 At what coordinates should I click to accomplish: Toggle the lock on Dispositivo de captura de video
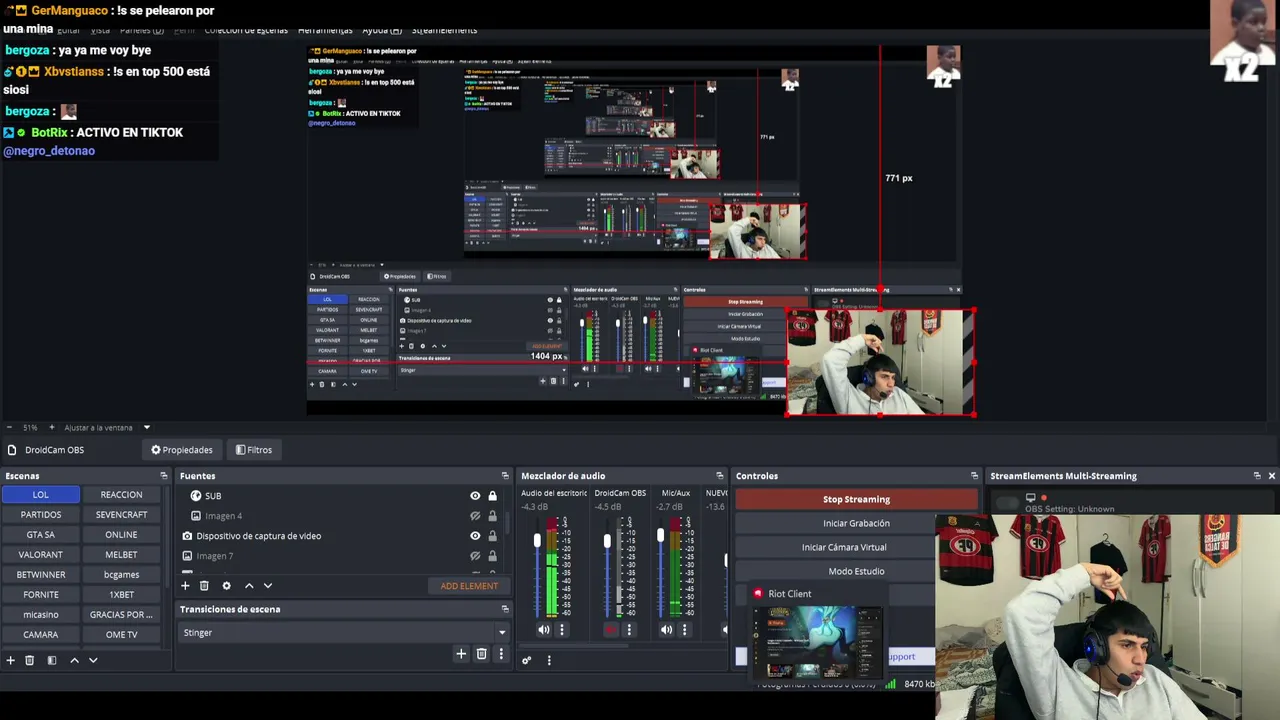tap(492, 536)
